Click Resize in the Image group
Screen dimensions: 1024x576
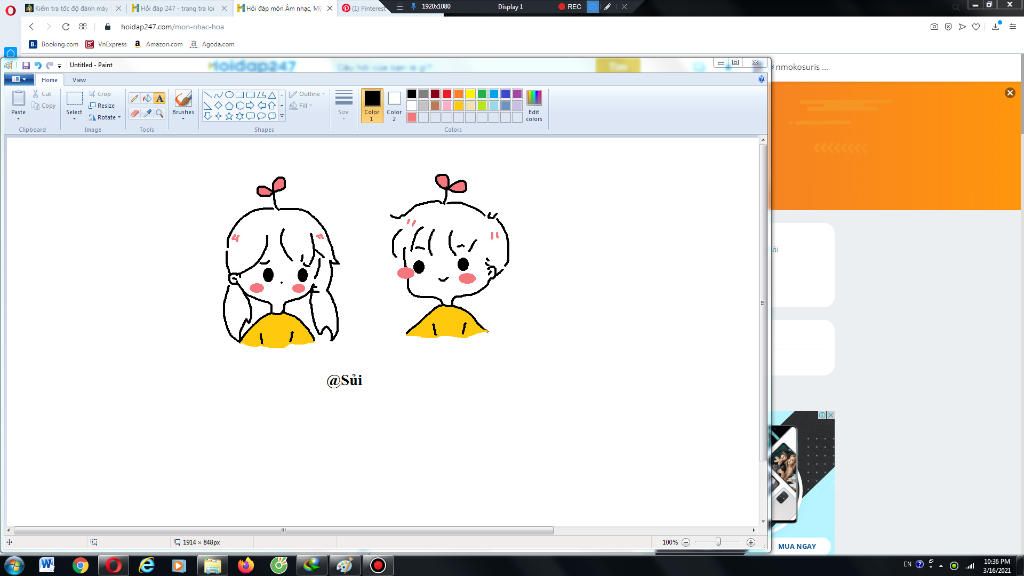click(101, 106)
